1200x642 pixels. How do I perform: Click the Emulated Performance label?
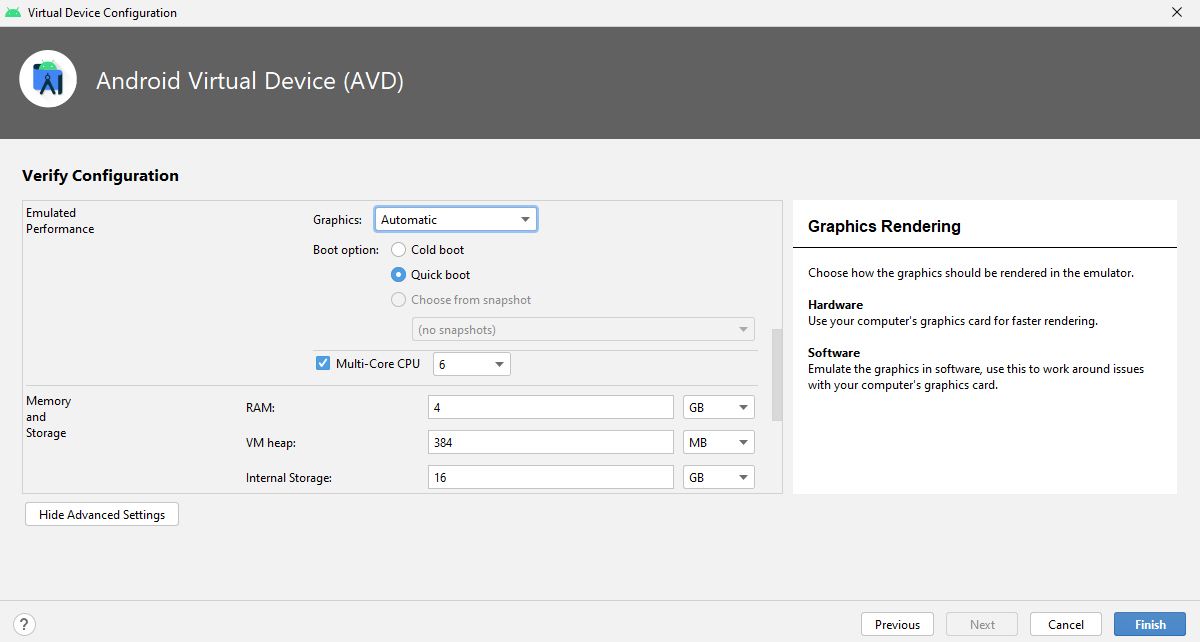click(60, 220)
